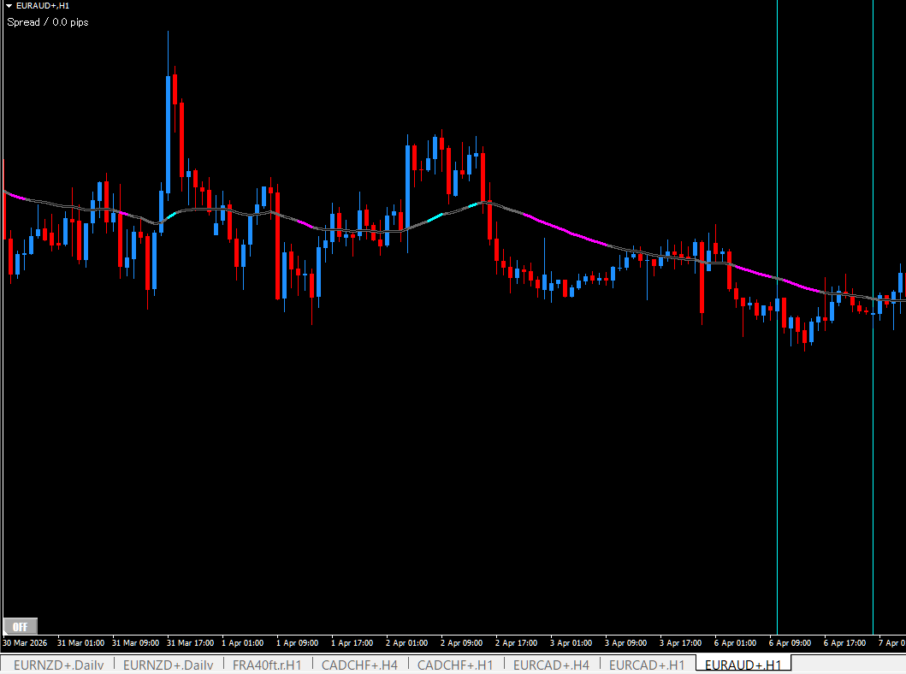Viewport: 906px width, 674px height.
Task: Click the Spread / 0.0 pips label
Action: [x=48, y=22]
